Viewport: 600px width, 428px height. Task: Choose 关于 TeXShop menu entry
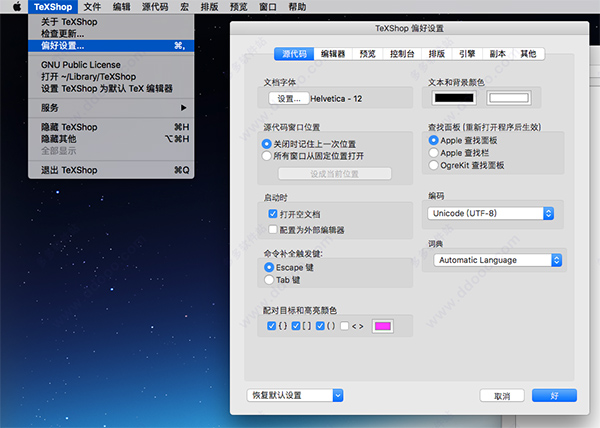click(x=111, y=22)
